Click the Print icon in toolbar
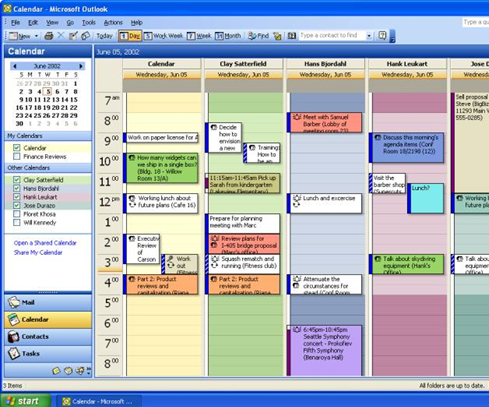This screenshot has width=489, height=407. 49,36
